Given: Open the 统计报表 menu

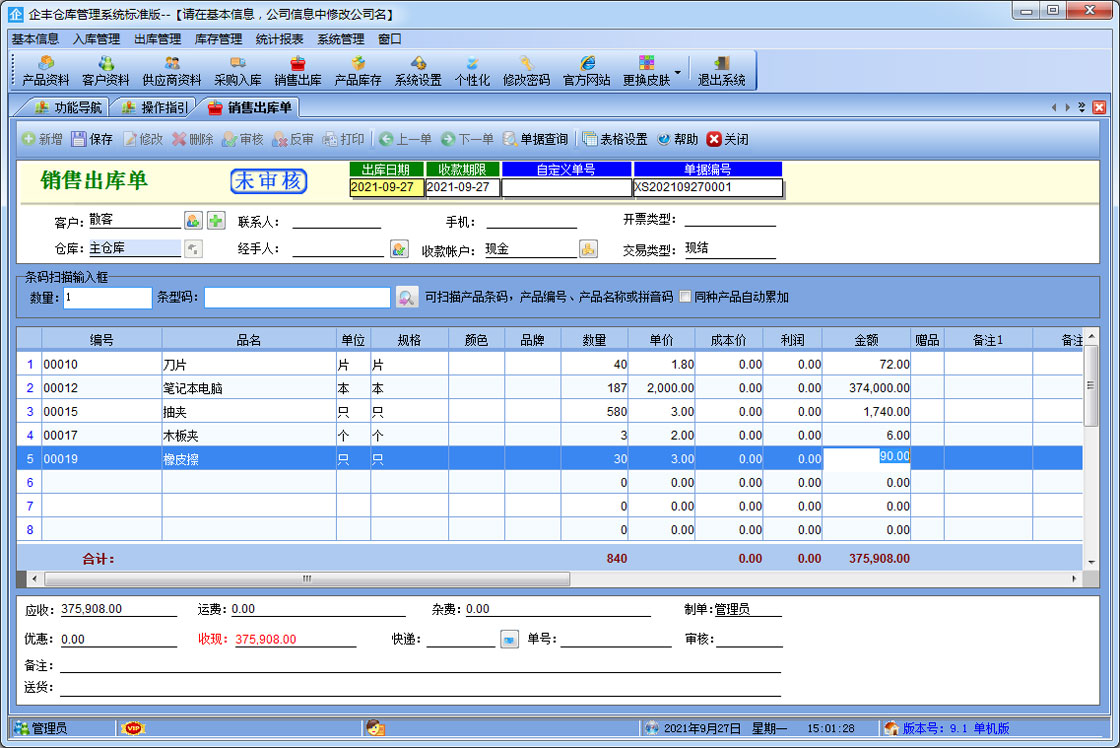Looking at the screenshot, I should pos(279,39).
